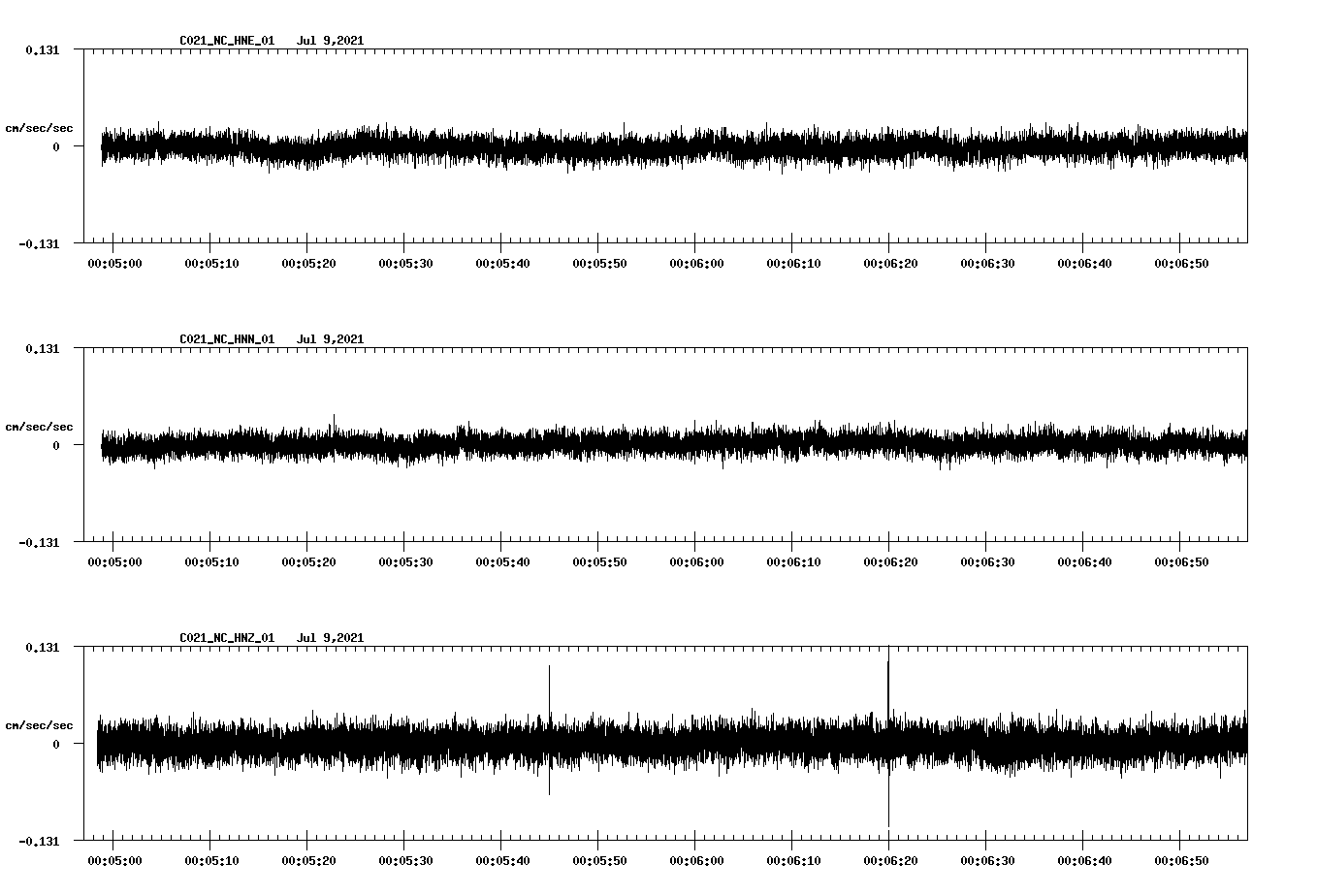The width and height of the screenshot is (1317, 896).
Task: Select the C021_NC_HNN_01 channel label
Action: point(226,339)
